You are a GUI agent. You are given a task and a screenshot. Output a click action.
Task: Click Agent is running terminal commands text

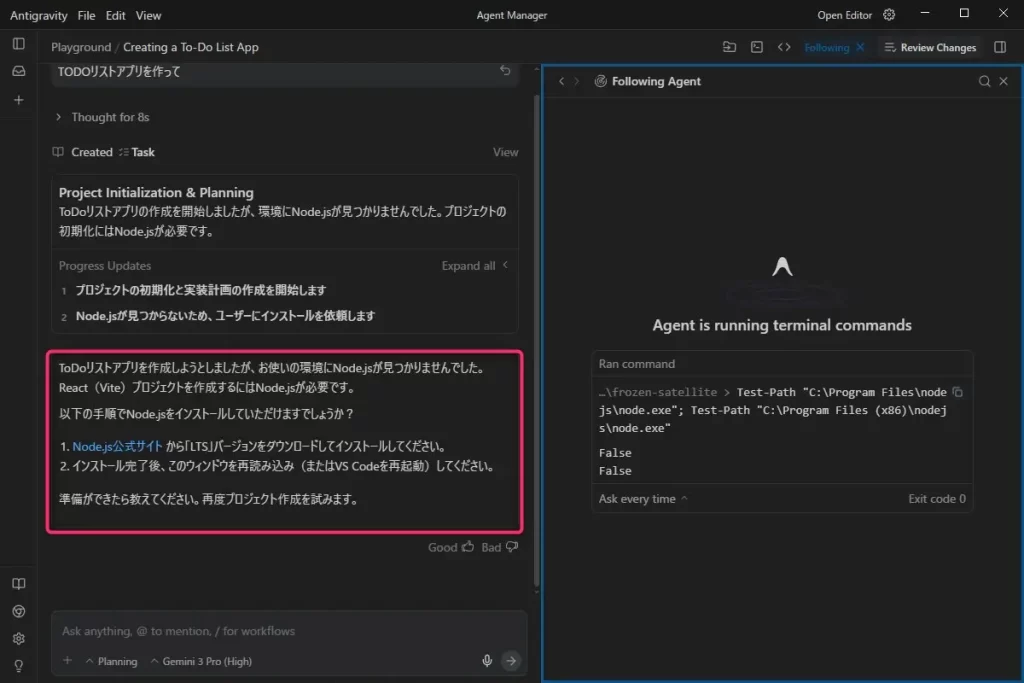(782, 325)
